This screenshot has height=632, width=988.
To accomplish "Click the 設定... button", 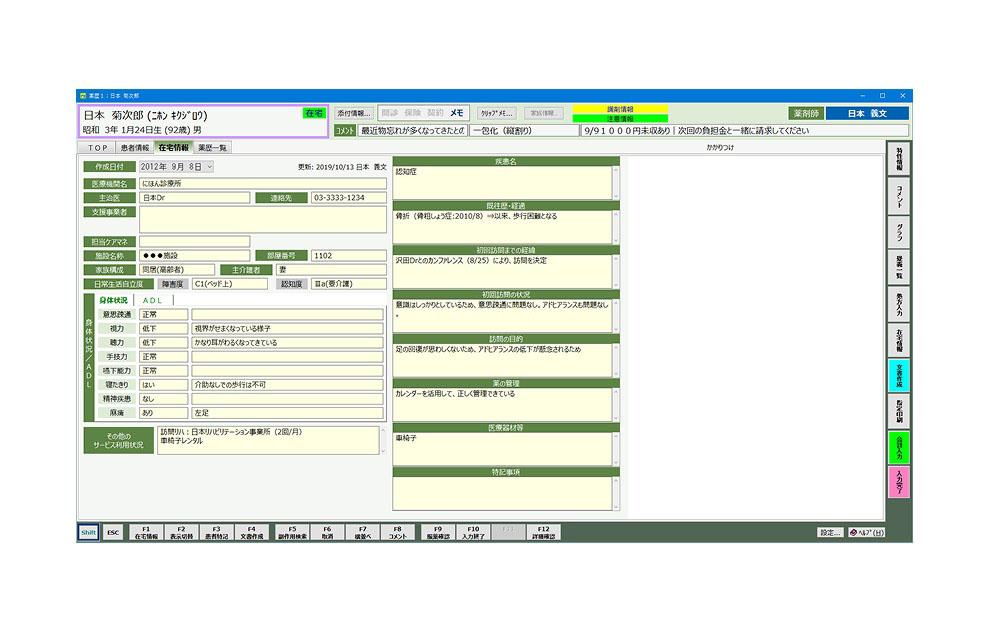I will click(829, 532).
